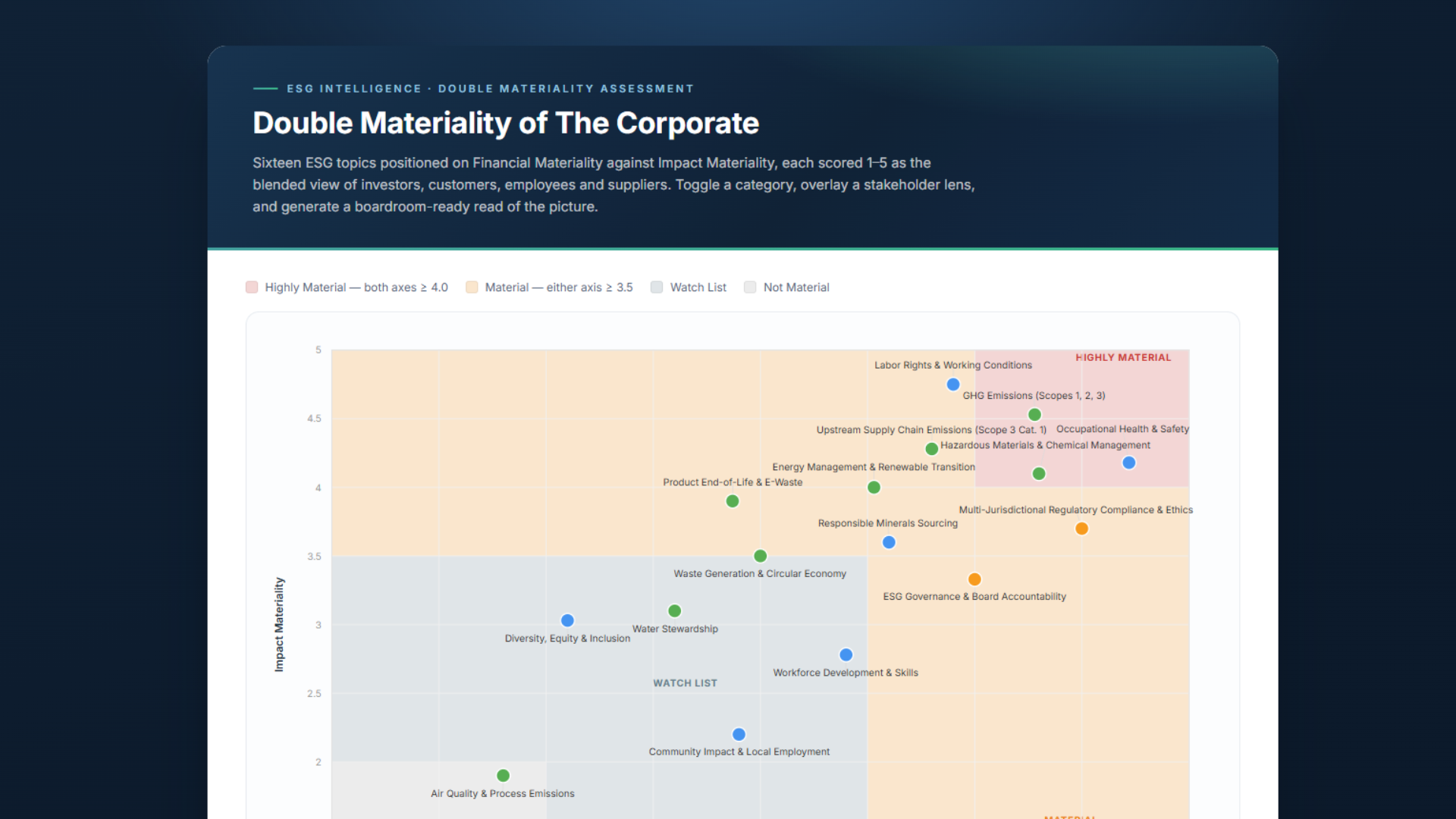The height and width of the screenshot is (819, 1456).
Task: Select the Community Impact & Local Employment dot
Action: [x=739, y=734]
